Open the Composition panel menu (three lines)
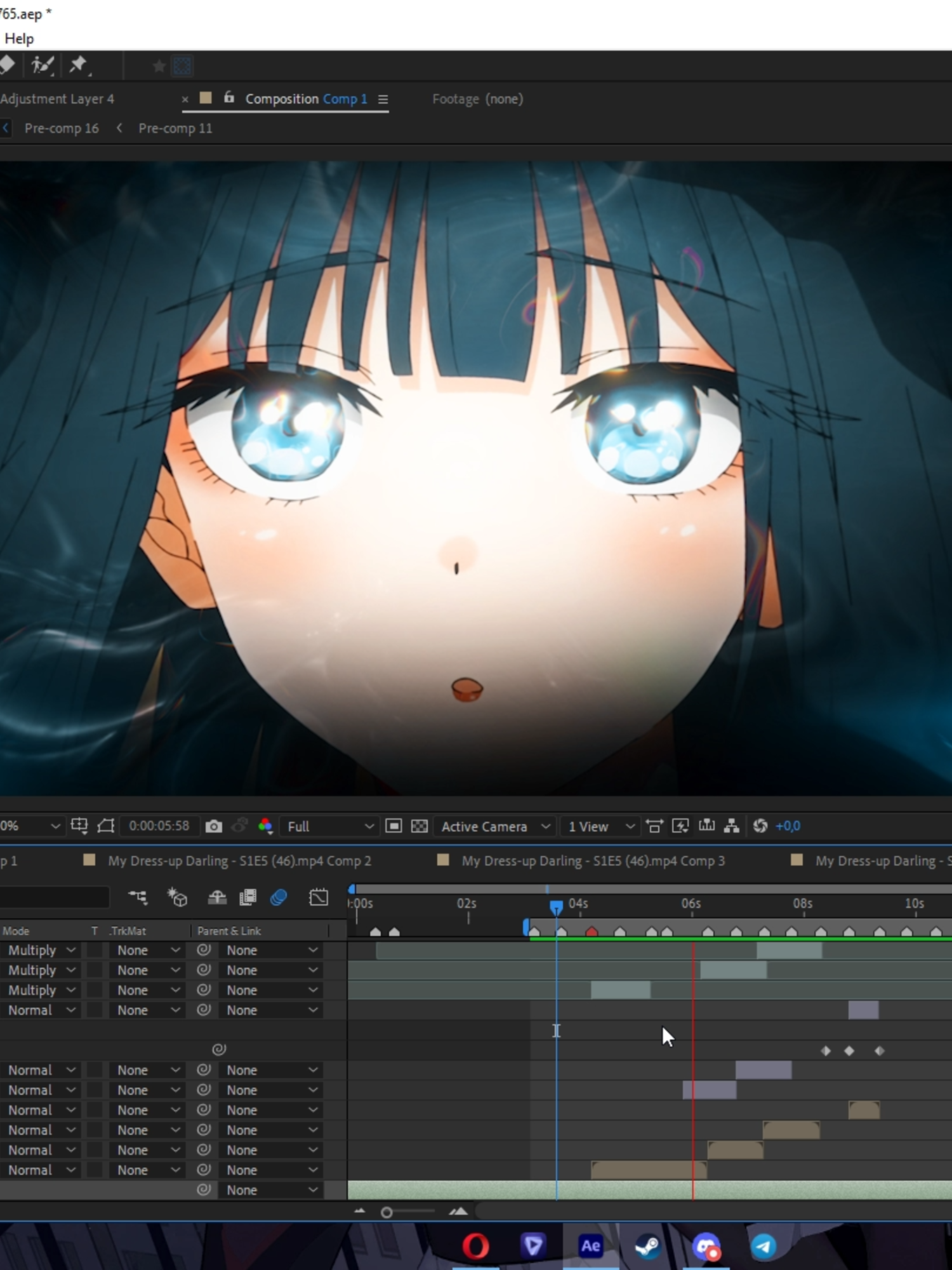This screenshot has height=1270, width=952. [383, 100]
